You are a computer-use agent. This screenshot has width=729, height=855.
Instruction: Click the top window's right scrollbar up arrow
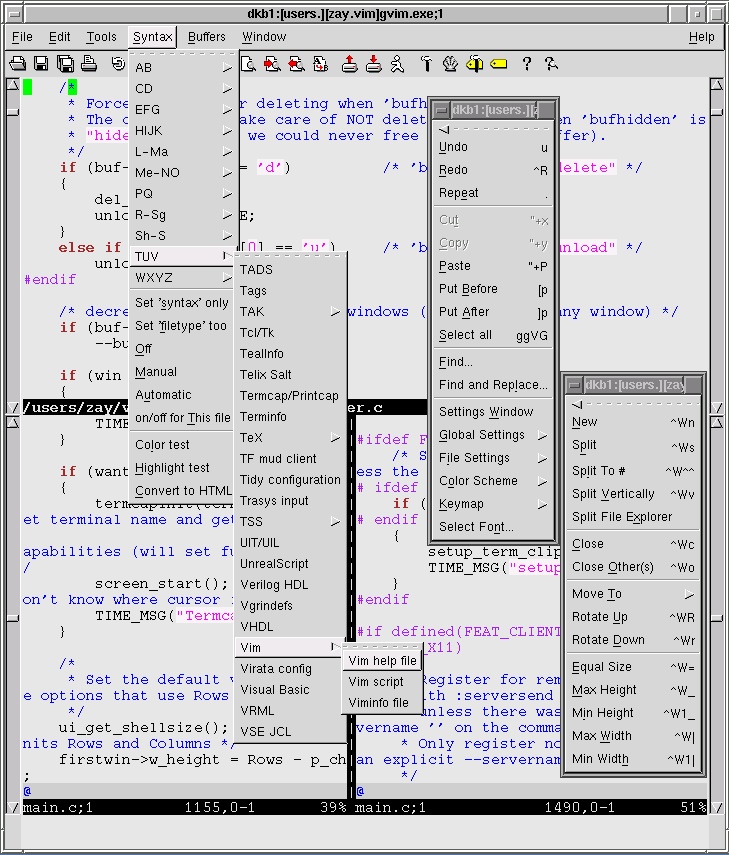716,85
